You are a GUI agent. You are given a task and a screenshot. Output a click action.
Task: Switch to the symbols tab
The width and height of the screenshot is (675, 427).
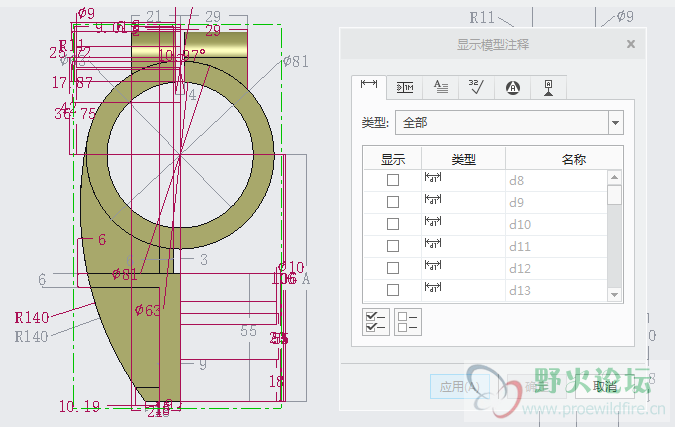coord(512,87)
